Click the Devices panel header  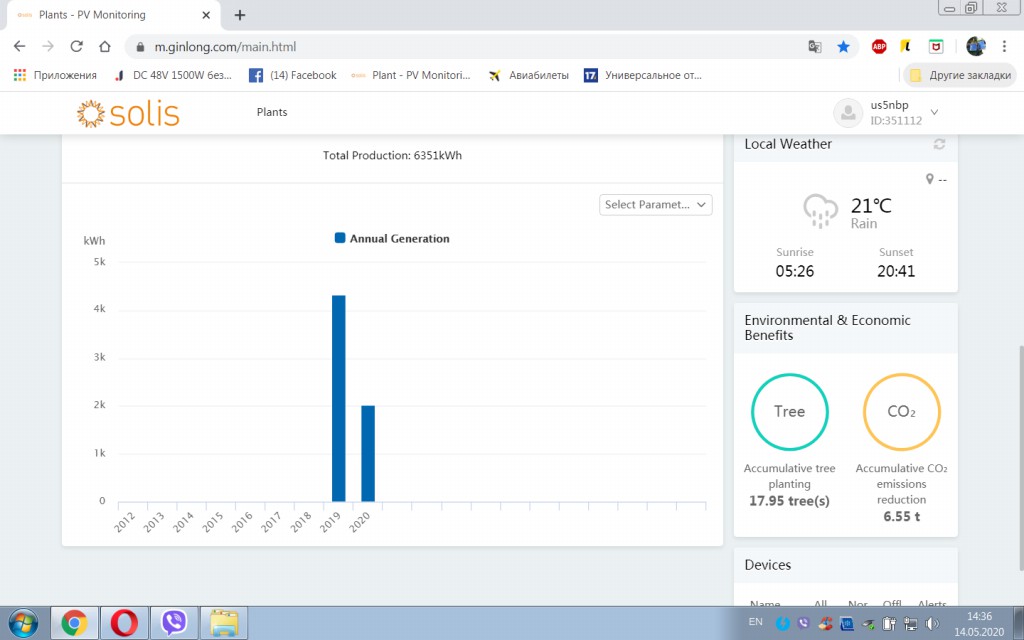click(x=846, y=565)
